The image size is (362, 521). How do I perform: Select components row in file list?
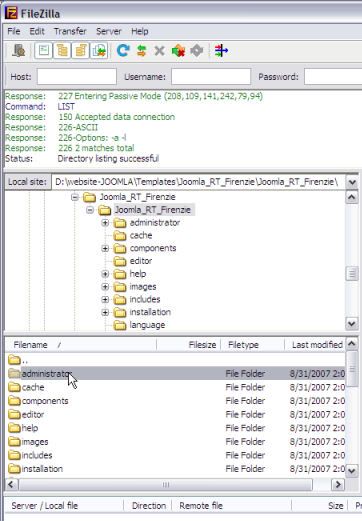click(x=176, y=401)
